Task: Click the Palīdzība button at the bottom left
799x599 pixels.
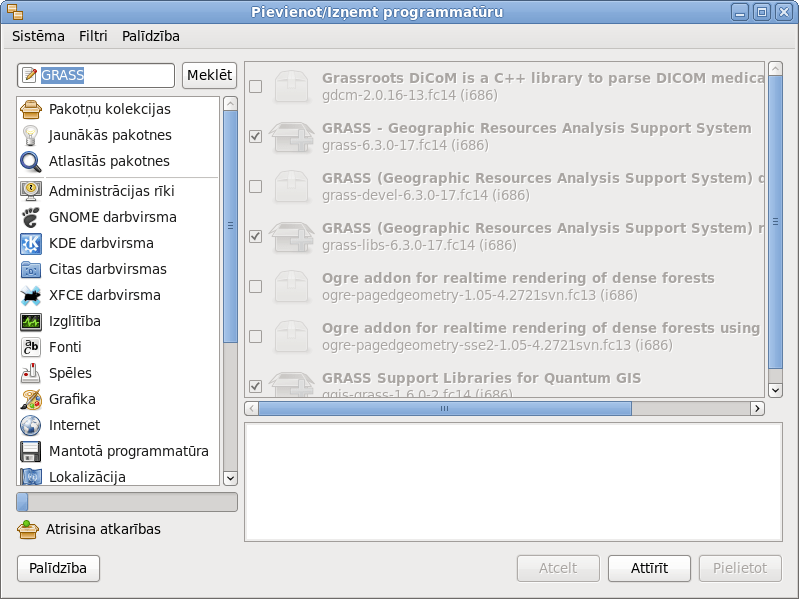Action: (x=58, y=568)
